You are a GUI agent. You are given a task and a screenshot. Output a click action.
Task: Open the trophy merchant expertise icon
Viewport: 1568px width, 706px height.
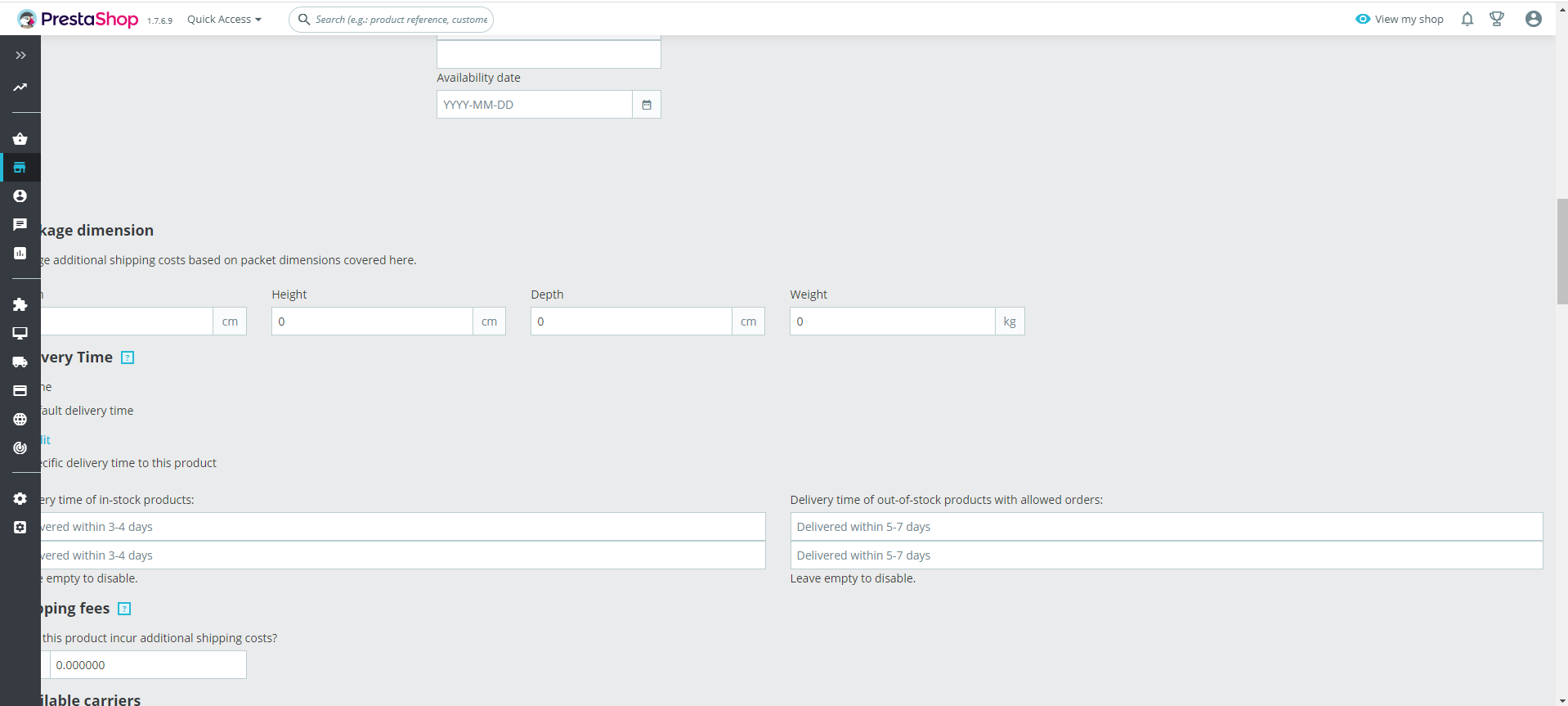pos(1497,19)
